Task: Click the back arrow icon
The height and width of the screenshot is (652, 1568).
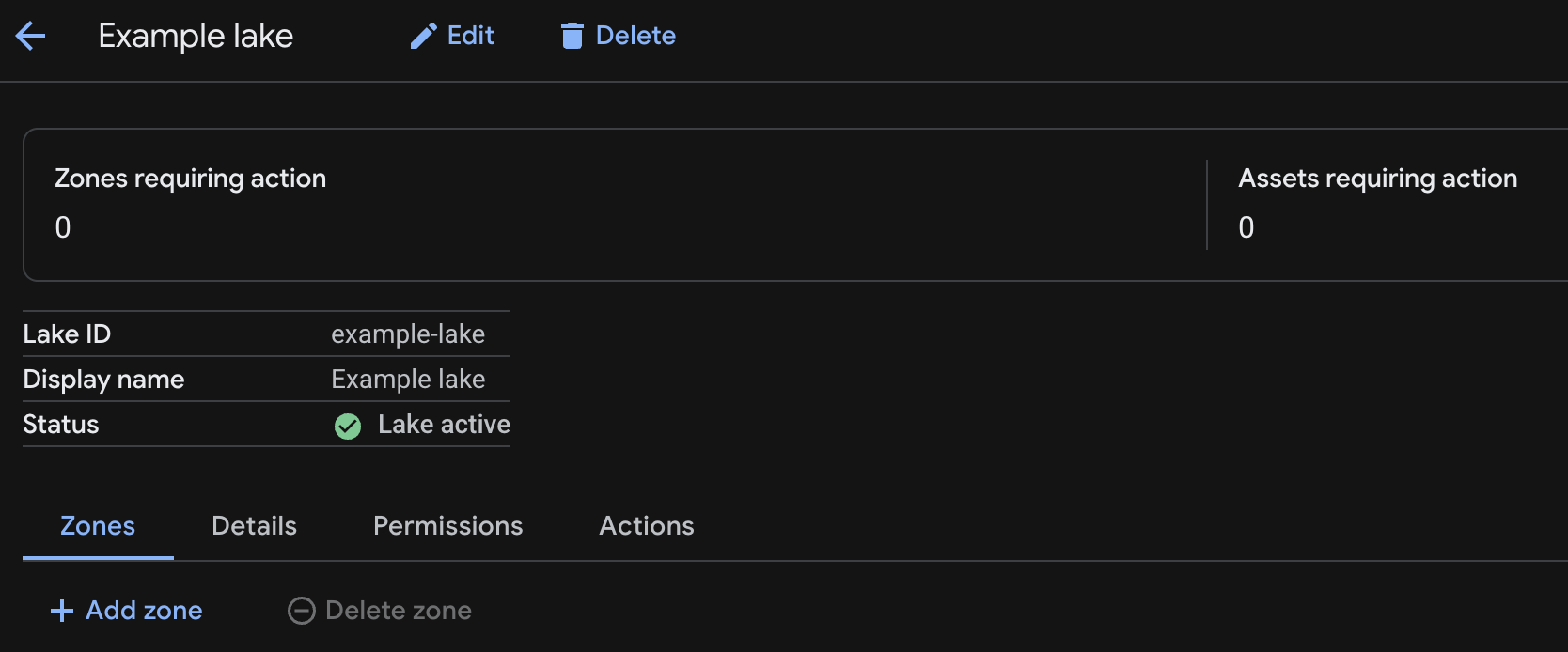Action: [x=30, y=37]
